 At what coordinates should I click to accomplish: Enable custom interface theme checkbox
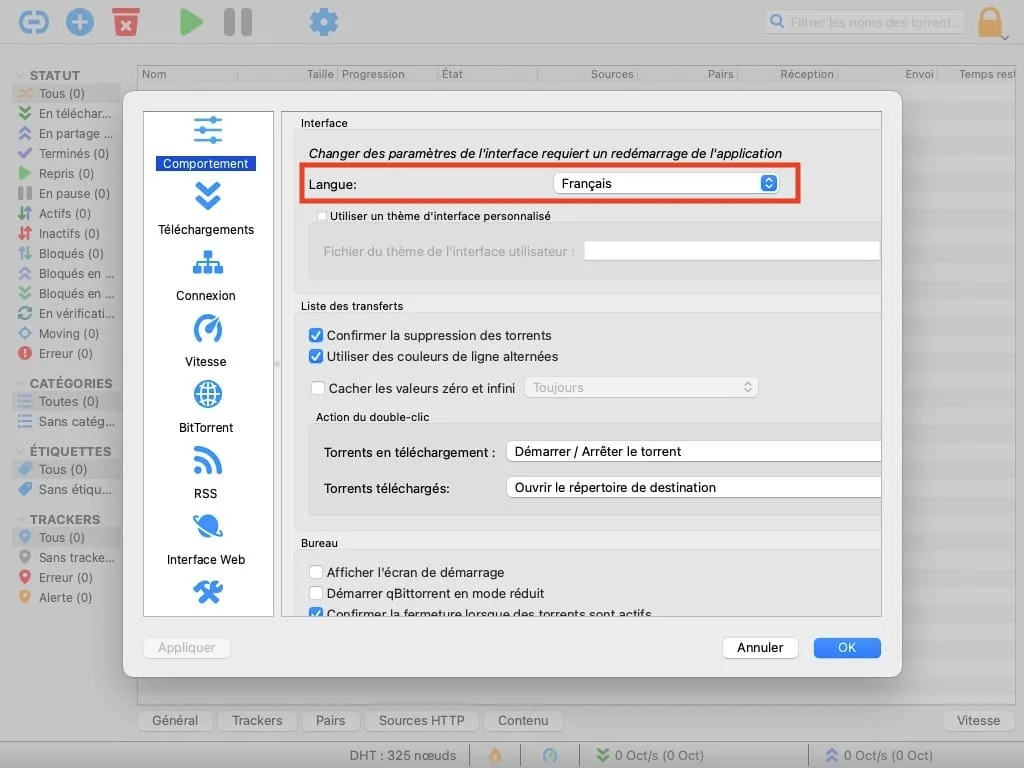(x=321, y=216)
